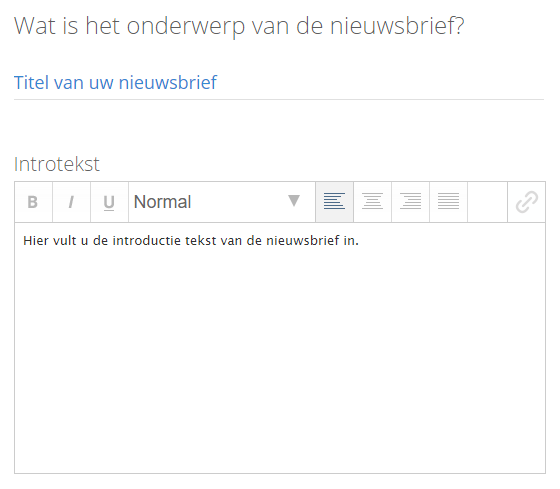The width and height of the screenshot is (560, 489).
Task: Justify the text with the justify icon
Action: pos(448,202)
